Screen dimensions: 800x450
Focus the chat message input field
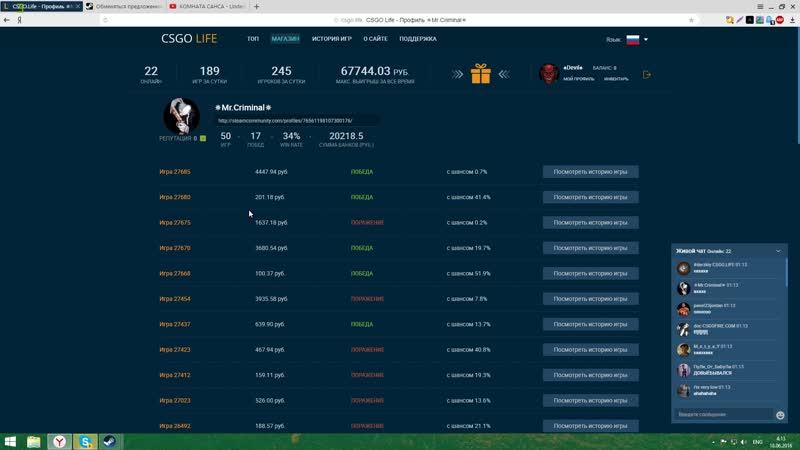click(x=723, y=414)
